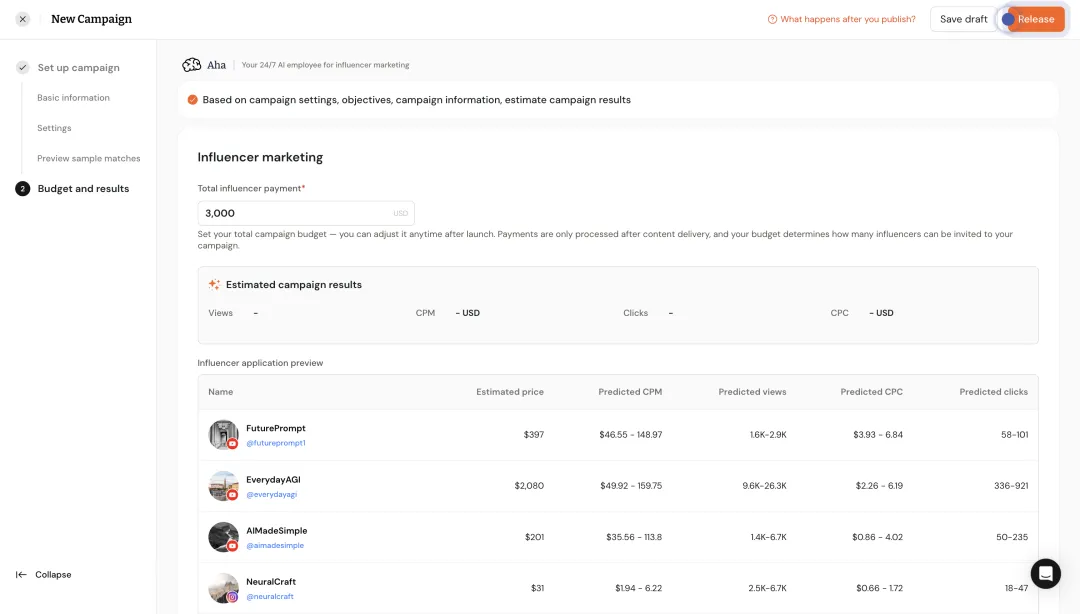This screenshot has height=614, width=1080.
Task: Close the New Campaign dialog with X icon
Action: 23,19
